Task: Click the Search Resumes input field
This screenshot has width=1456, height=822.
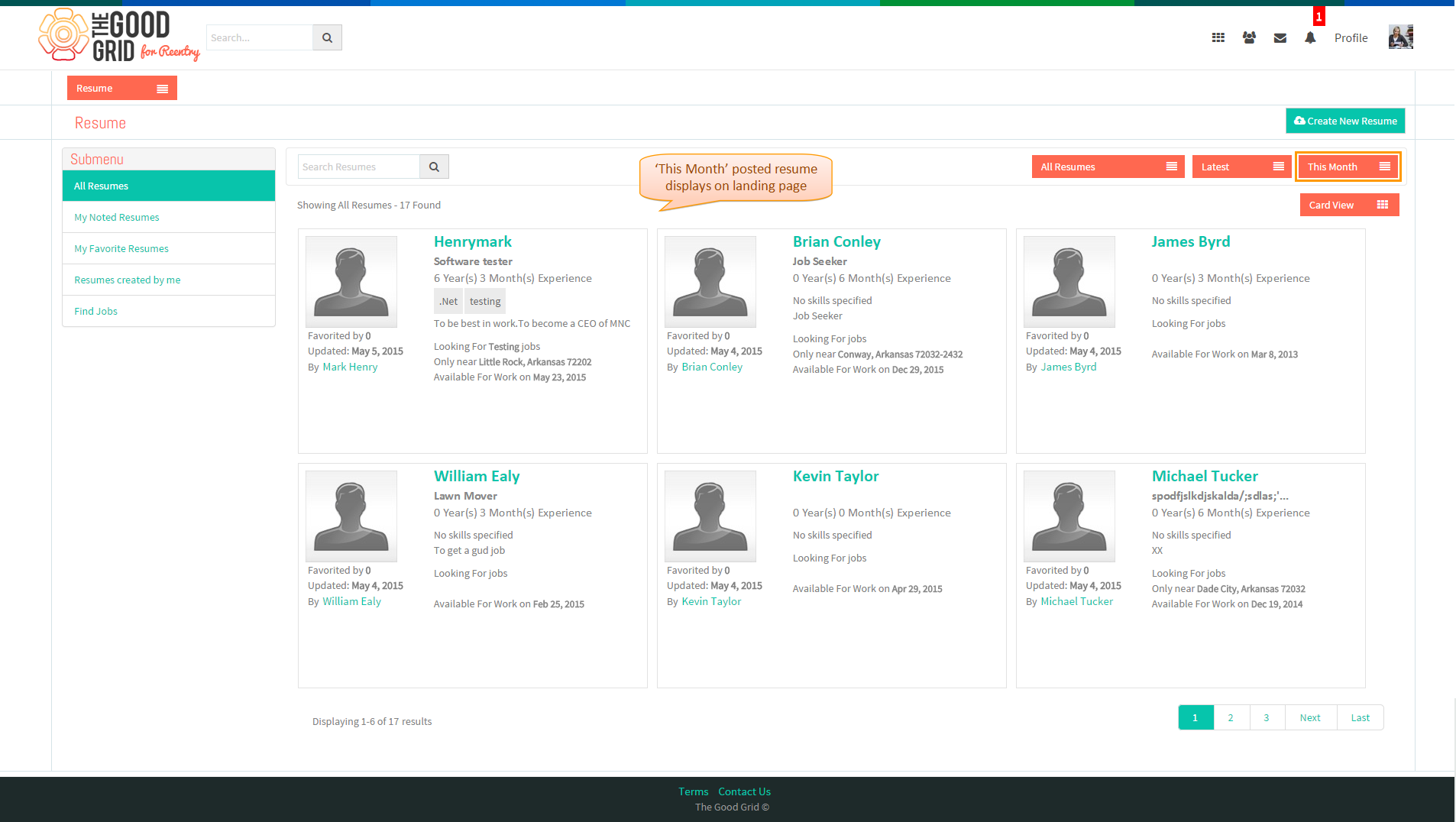Action: (358, 167)
